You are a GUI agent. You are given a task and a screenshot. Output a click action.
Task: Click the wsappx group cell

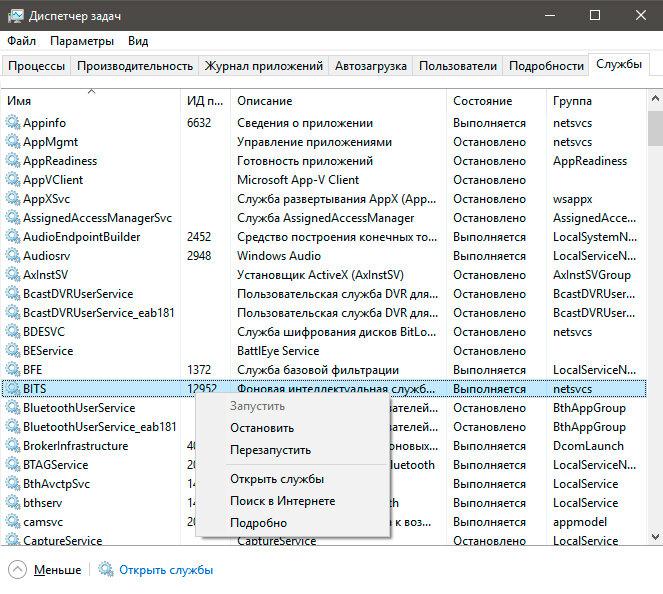click(x=573, y=199)
